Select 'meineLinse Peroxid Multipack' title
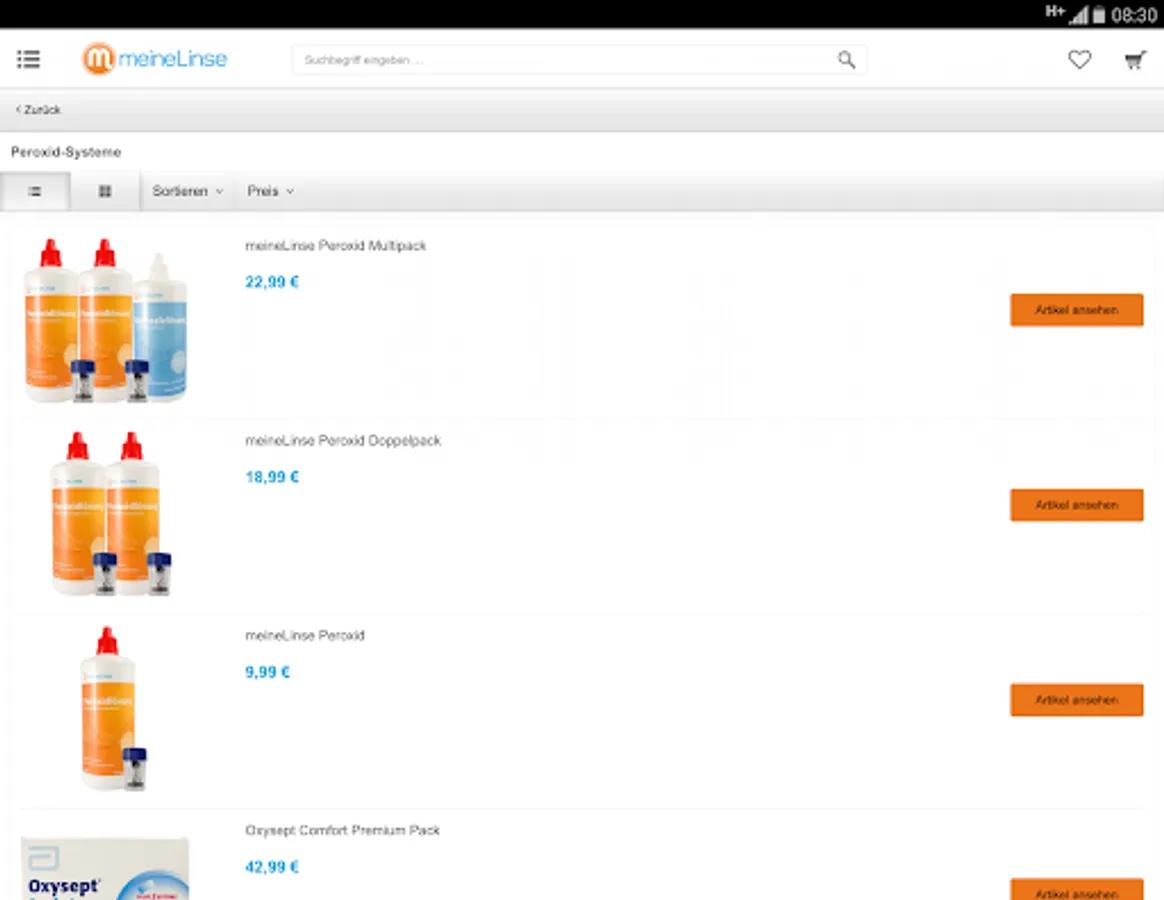The image size is (1164, 900). click(x=336, y=246)
